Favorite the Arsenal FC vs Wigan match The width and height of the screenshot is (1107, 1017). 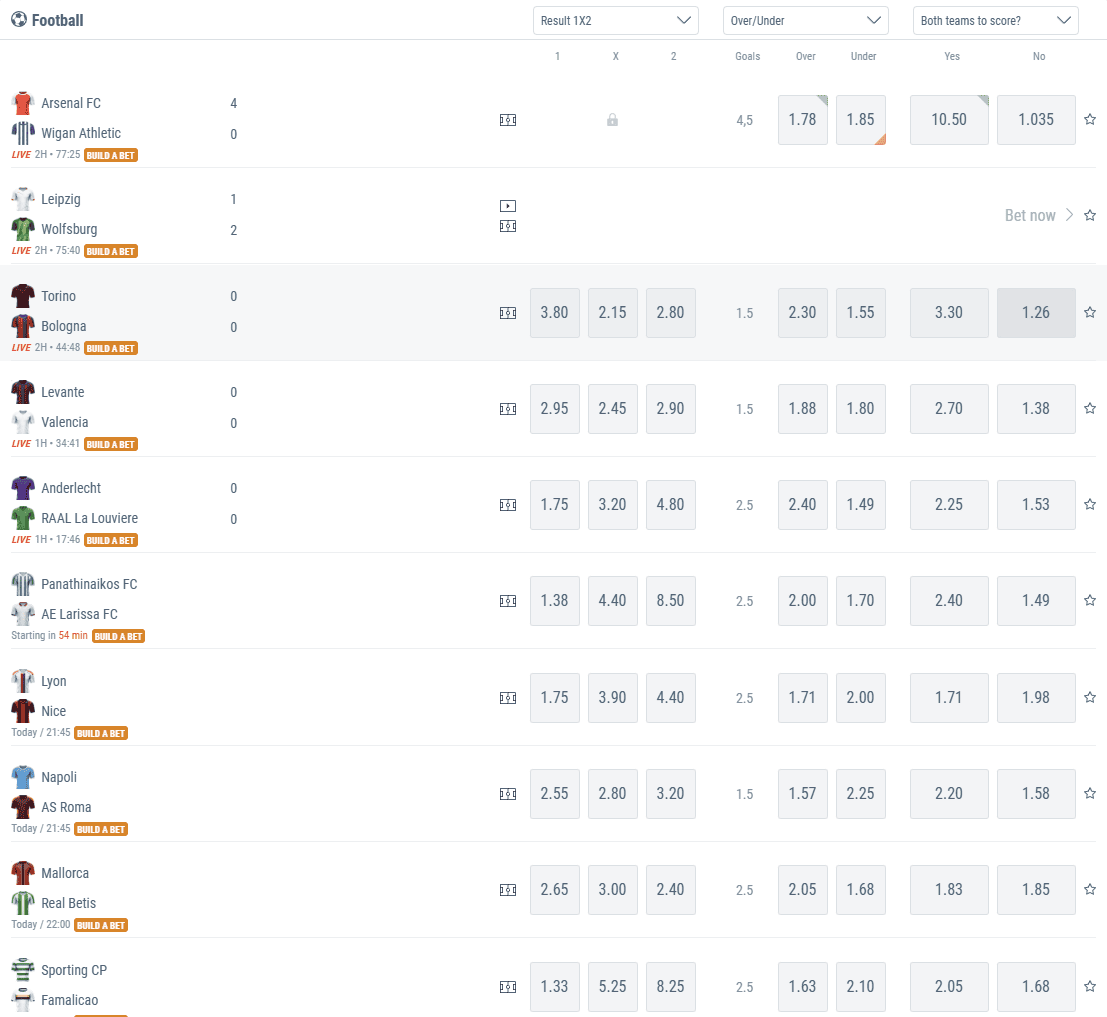tap(1090, 119)
